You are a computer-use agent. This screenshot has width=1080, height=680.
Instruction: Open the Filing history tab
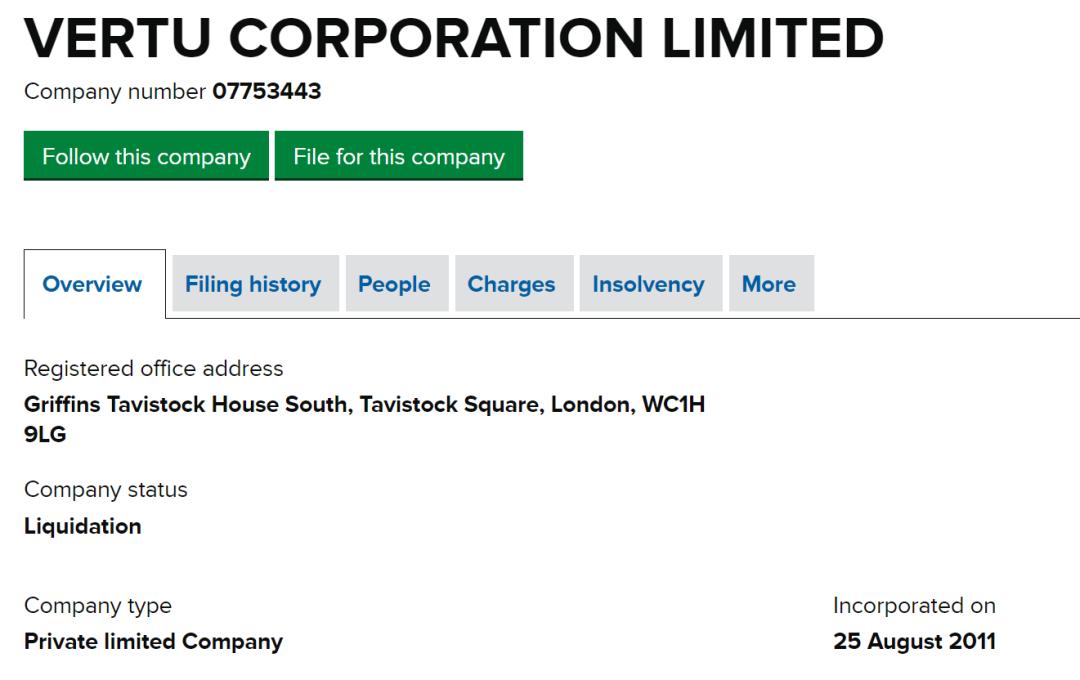pyautogui.click(x=253, y=284)
